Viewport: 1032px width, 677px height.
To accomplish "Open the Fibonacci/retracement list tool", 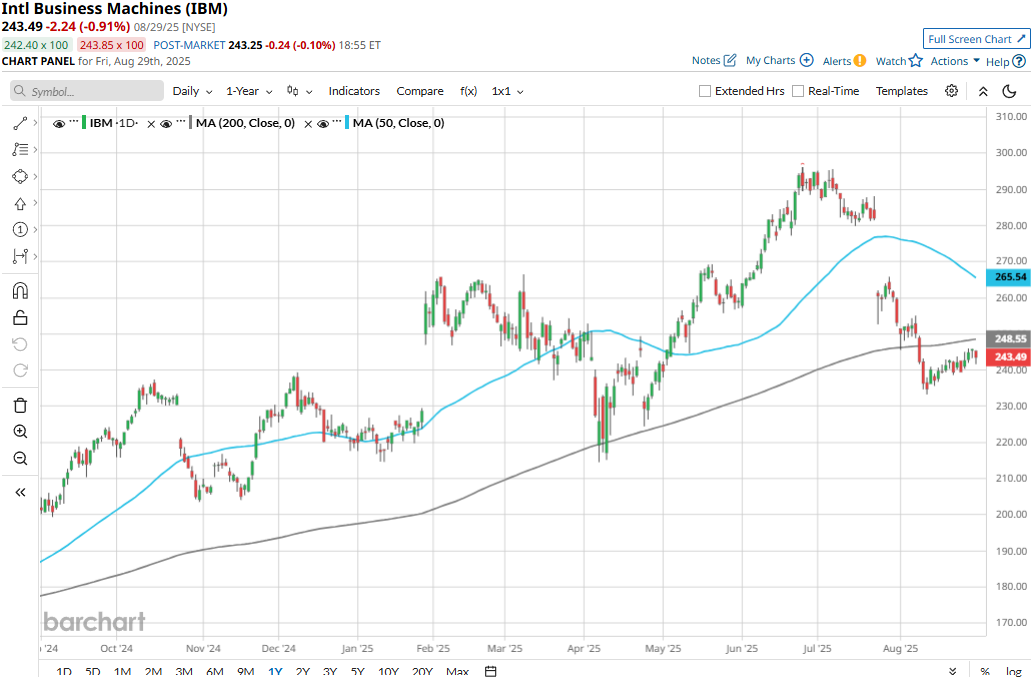I will click(20, 150).
